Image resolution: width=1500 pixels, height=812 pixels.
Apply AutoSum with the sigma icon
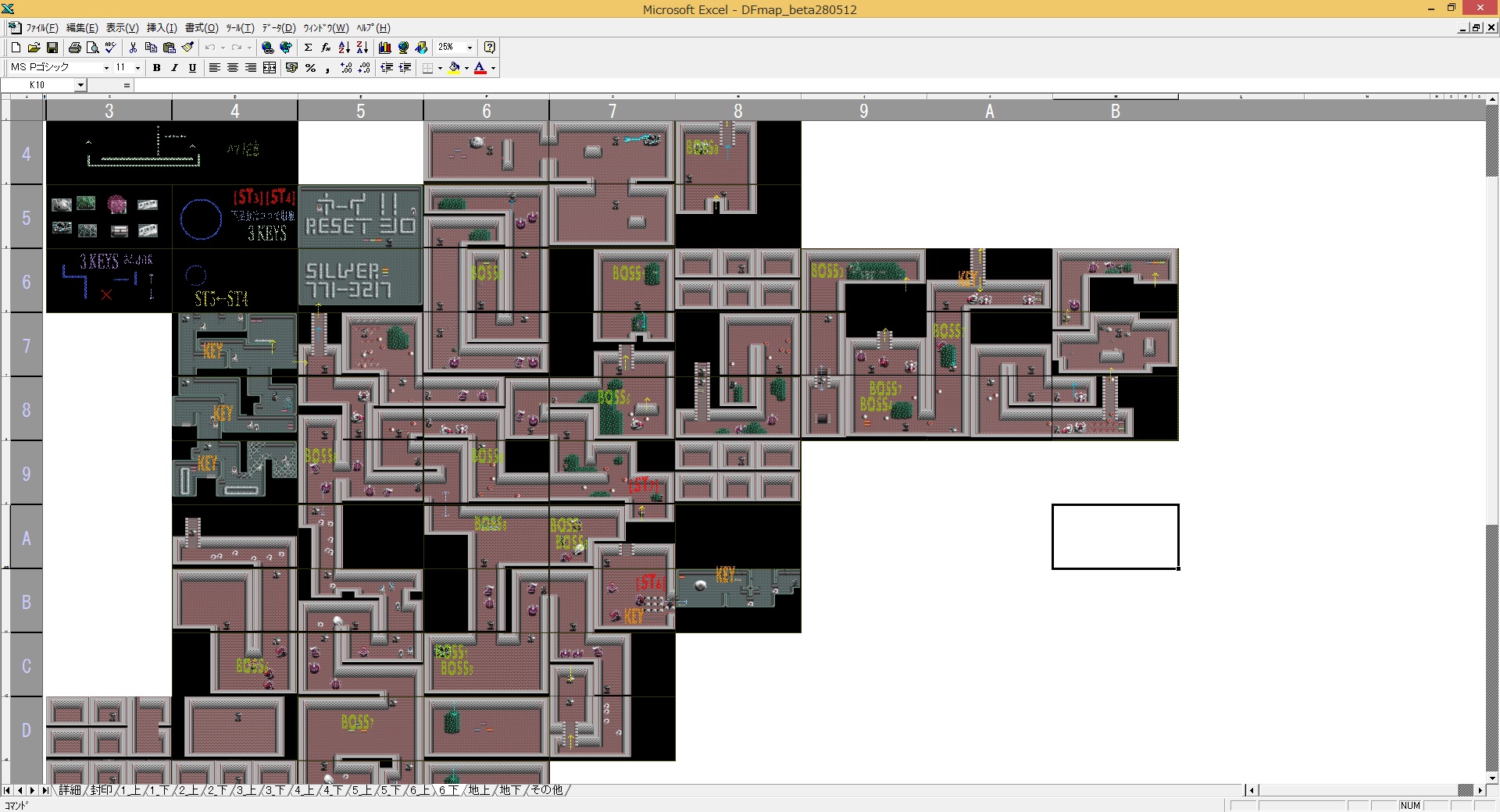coord(308,48)
